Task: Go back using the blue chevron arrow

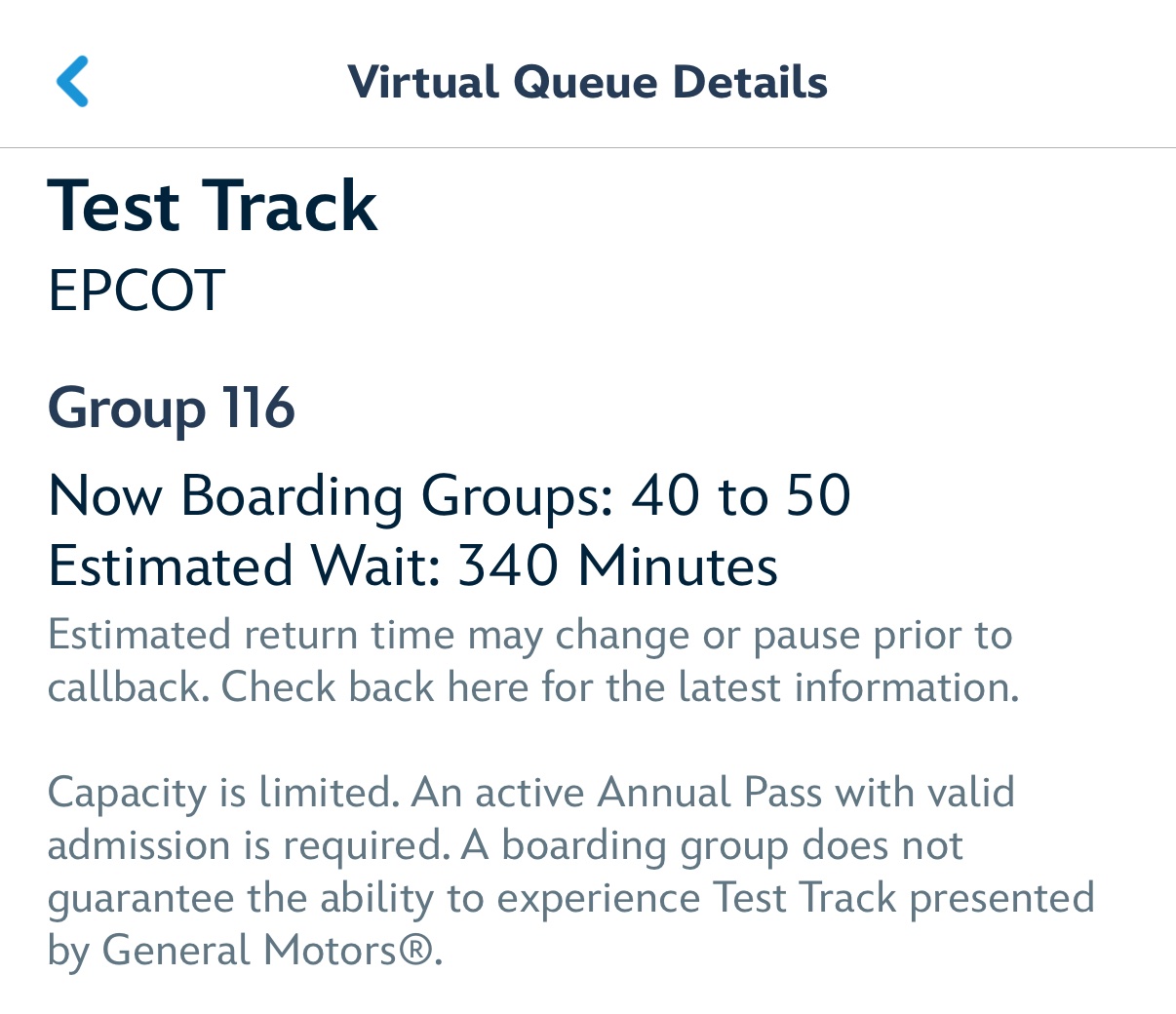Action: tap(73, 81)
